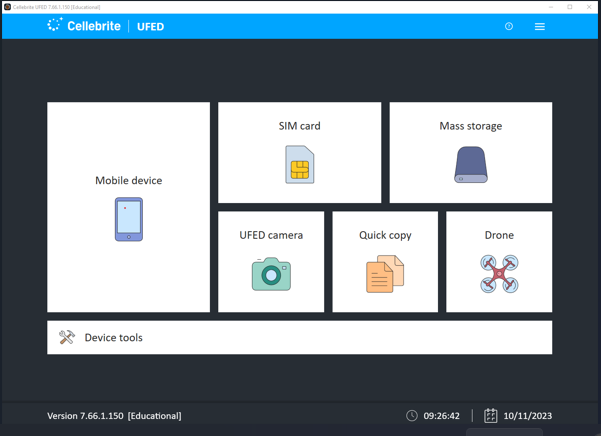Open the "Device tools" bar label
Viewport: 601px width, 436px height.
pos(113,338)
